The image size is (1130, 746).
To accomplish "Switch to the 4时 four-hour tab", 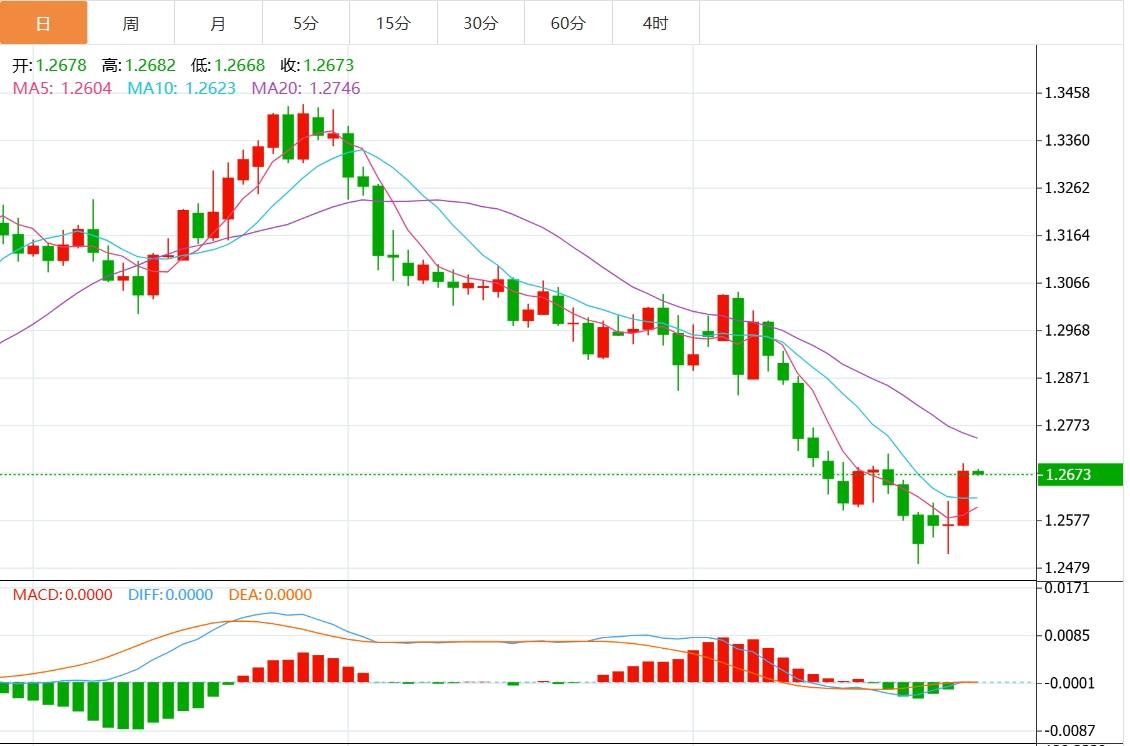I will pos(656,23).
